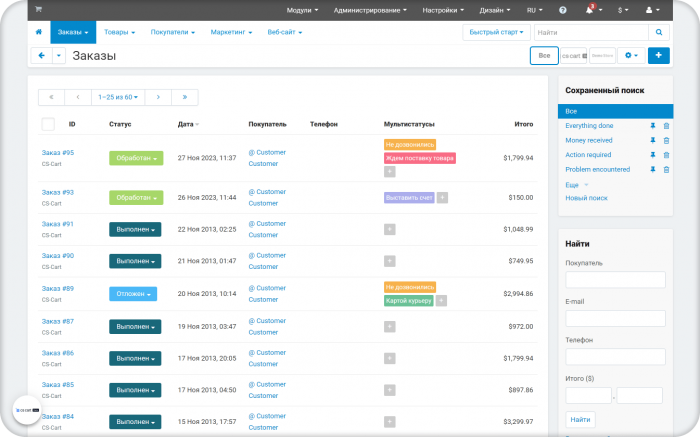Add multistatus to order #89
This screenshot has height=437, width=700.
coord(441,300)
